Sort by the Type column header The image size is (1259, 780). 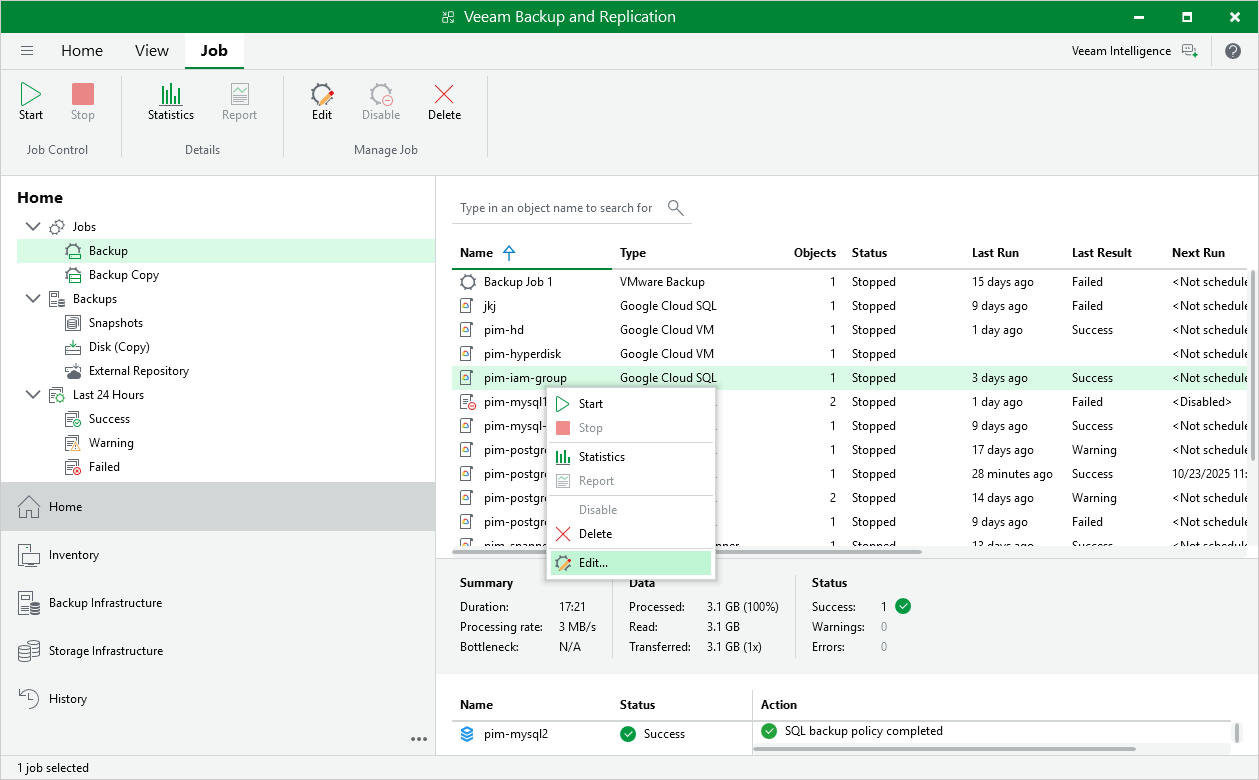click(633, 253)
